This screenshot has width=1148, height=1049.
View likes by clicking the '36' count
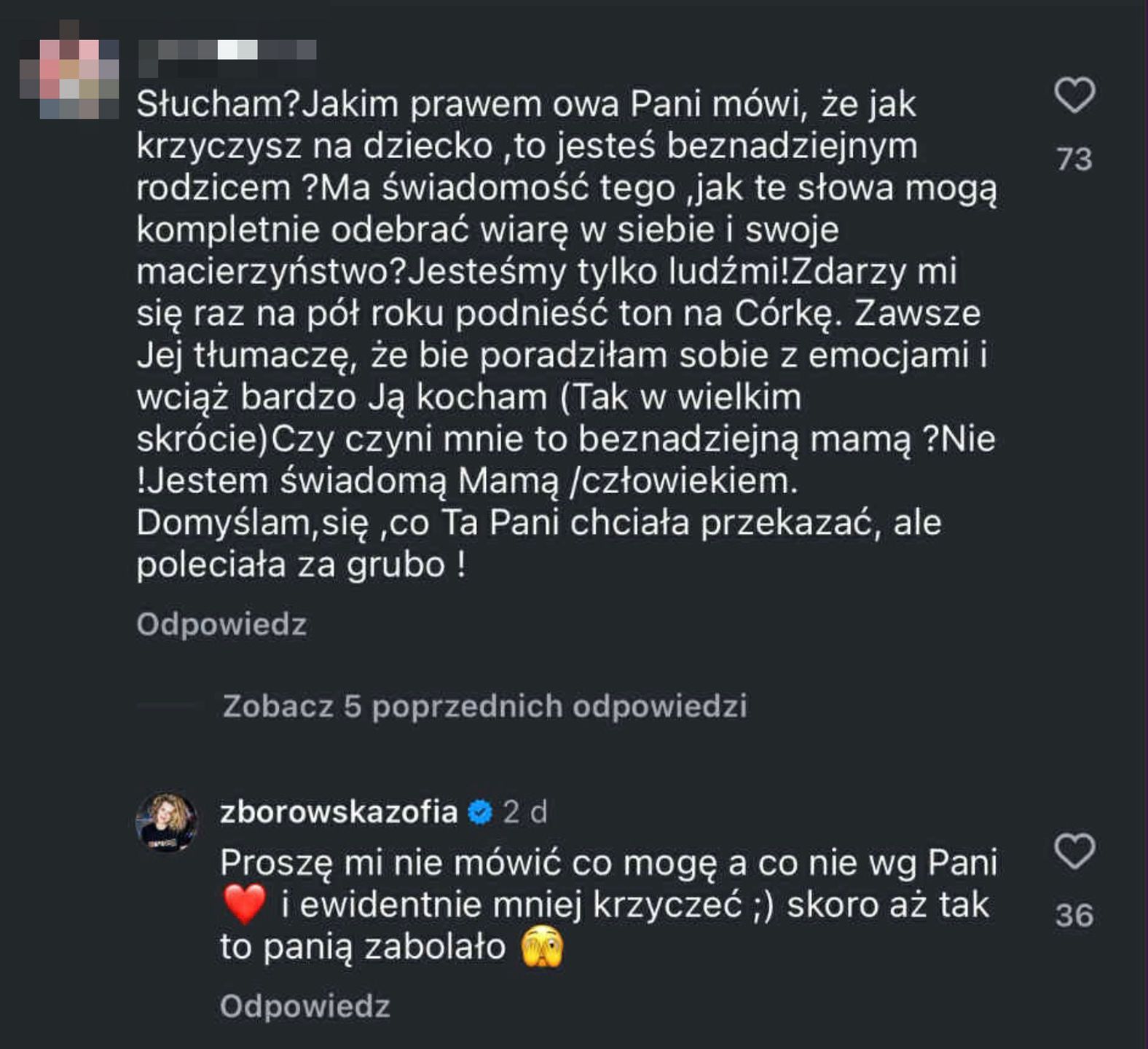point(1074,916)
